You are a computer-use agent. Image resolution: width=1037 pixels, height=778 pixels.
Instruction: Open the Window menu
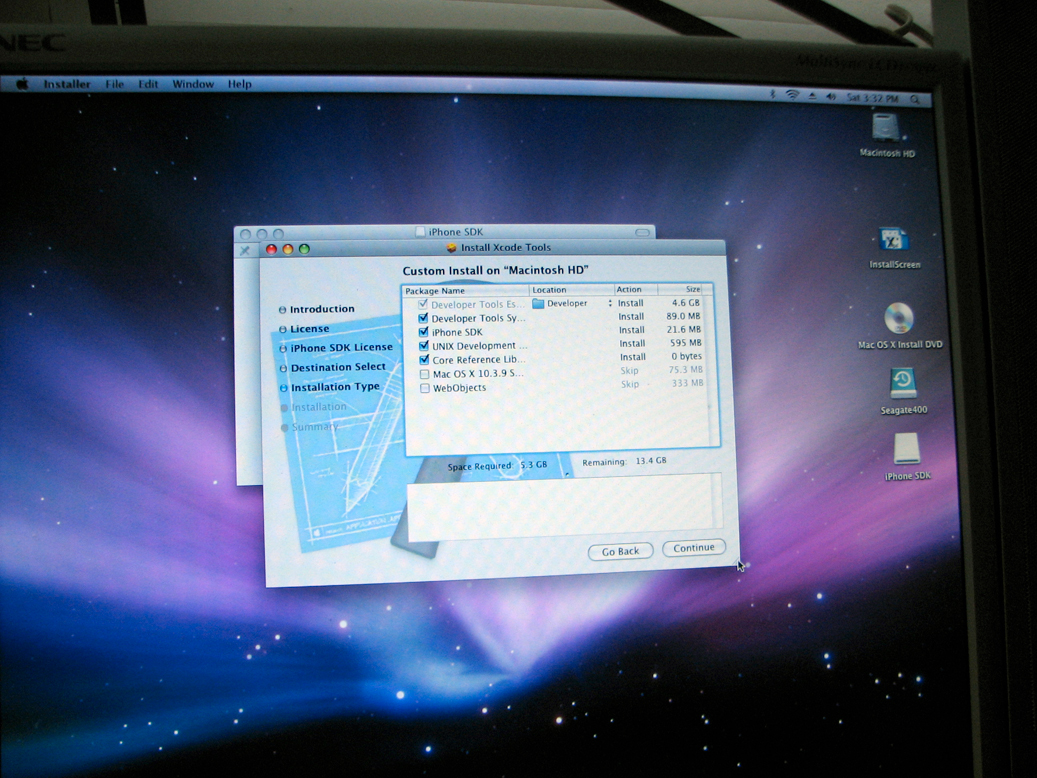(193, 84)
